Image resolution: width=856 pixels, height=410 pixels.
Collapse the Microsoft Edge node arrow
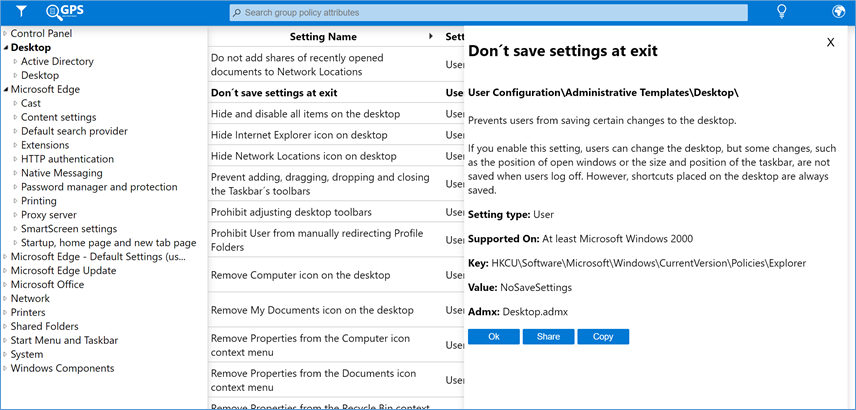pos(5,90)
